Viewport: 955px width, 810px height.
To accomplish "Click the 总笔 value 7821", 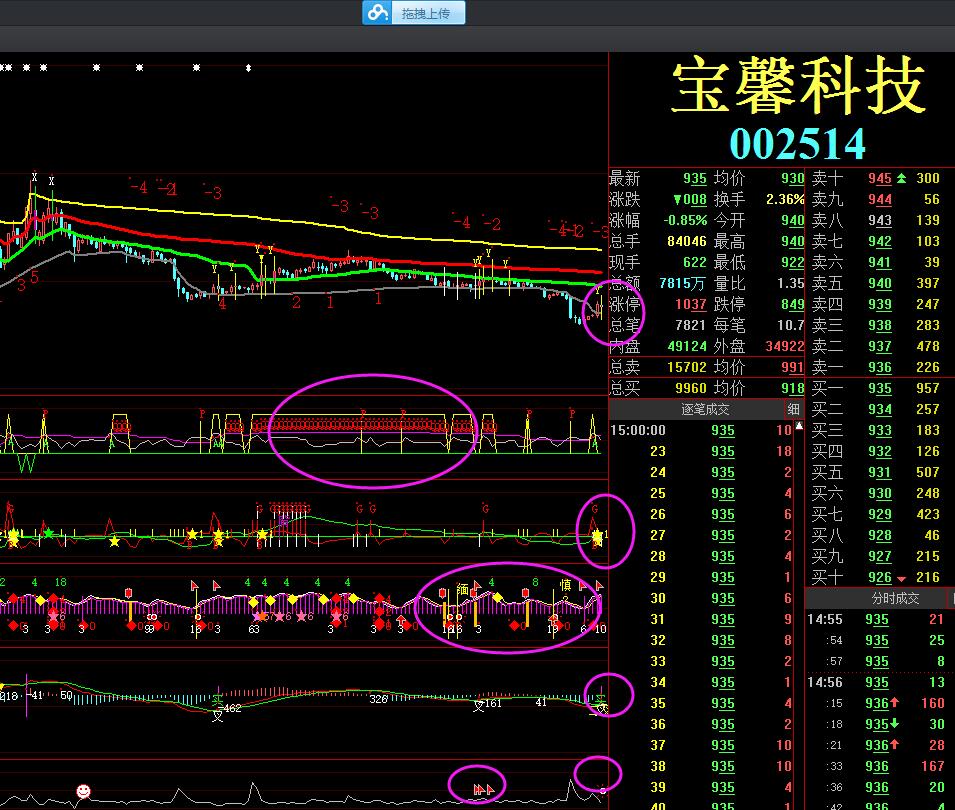I will [x=691, y=325].
